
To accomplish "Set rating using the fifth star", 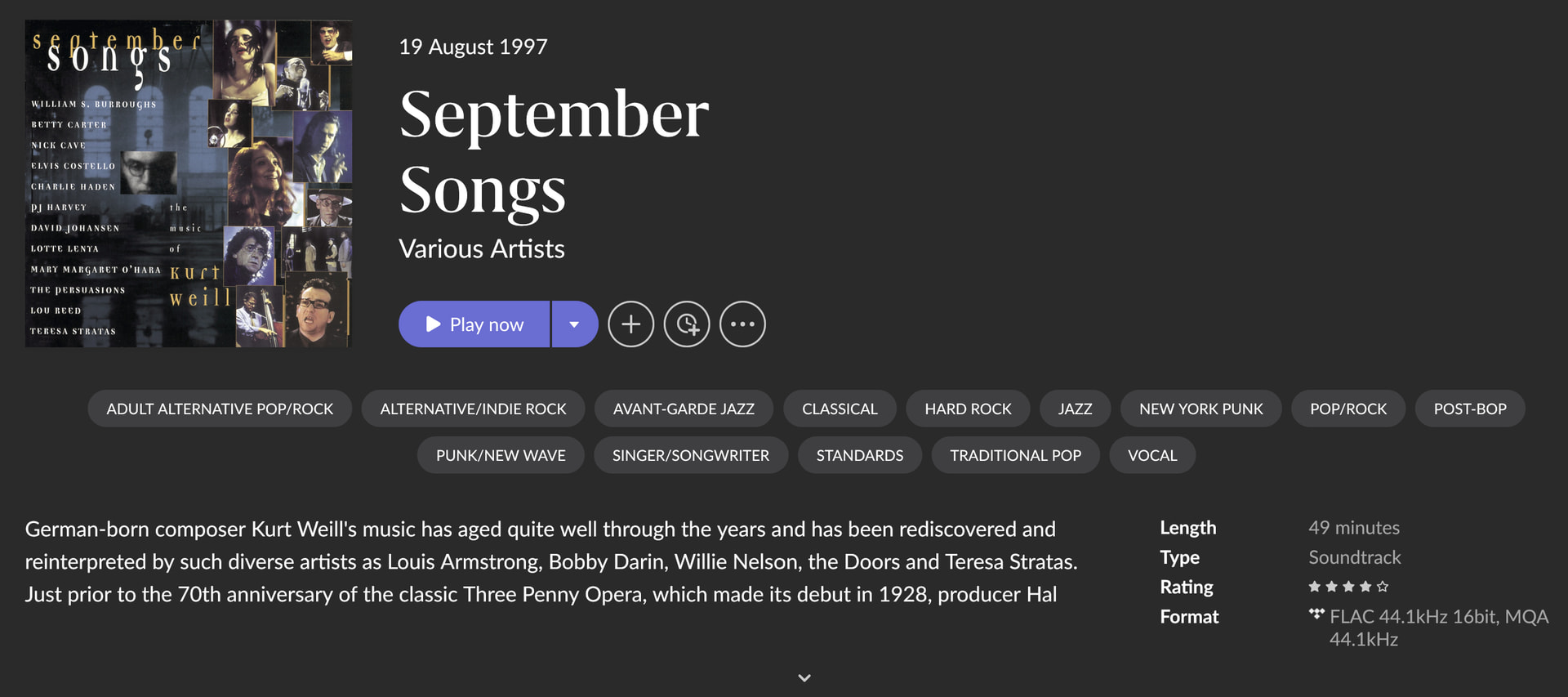I will (x=1383, y=587).
